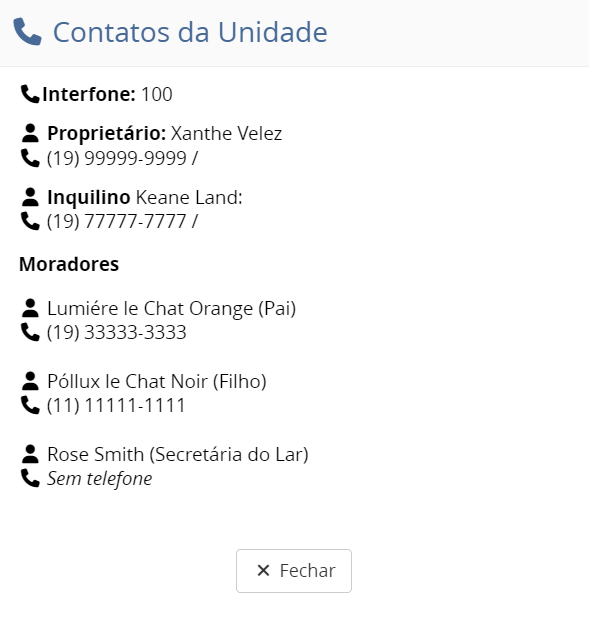The width and height of the screenshot is (589, 638).
Task: Click the blue phone icon in header
Action: click(27, 32)
